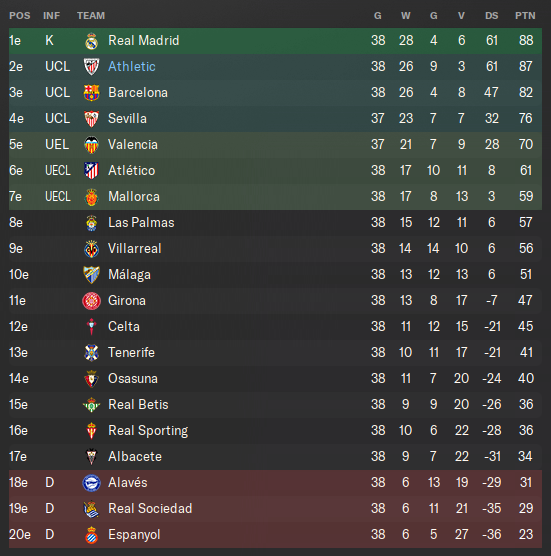This screenshot has height=556, width=551.
Task: Select the Sevilla badge icon
Action: tap(91, 119)
